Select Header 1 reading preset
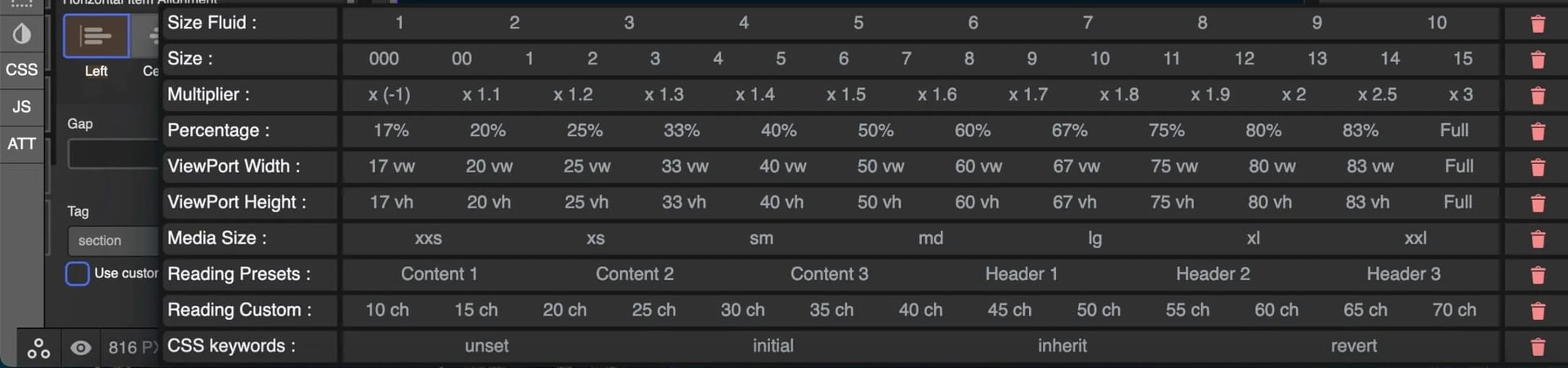The width and height of the screenshot is (1568, 368). point(1021,274)
